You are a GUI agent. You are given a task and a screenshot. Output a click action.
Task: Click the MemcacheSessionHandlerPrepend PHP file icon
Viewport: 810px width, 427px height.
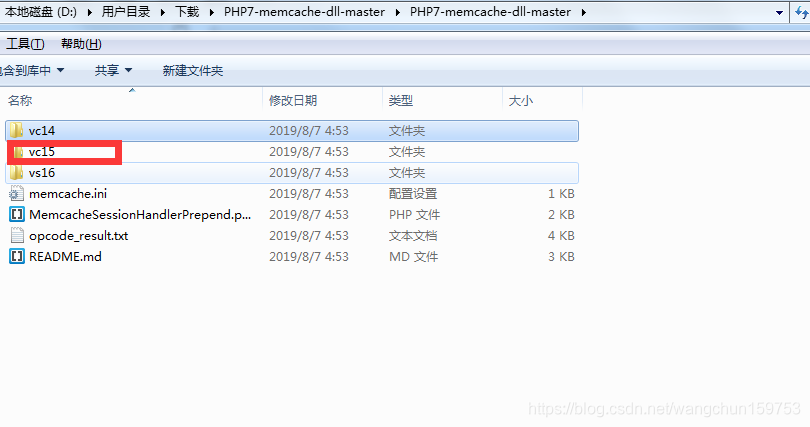click(x=17, y=215)
